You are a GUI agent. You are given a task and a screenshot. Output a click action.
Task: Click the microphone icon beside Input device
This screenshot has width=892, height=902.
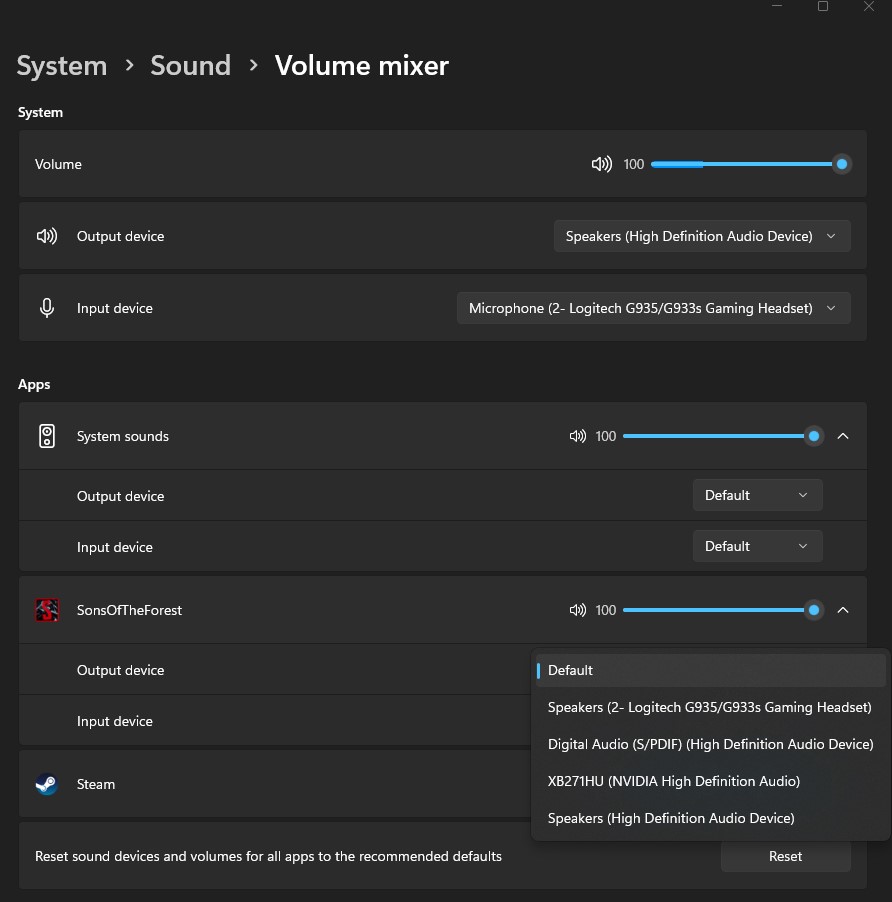(x=47, y=308)
